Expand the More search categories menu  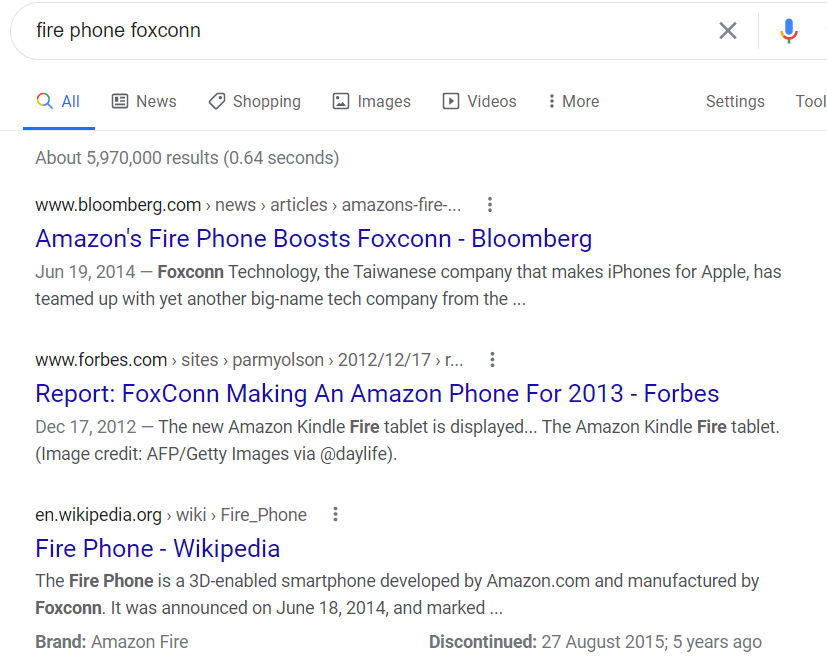click(x=574, y=101)
